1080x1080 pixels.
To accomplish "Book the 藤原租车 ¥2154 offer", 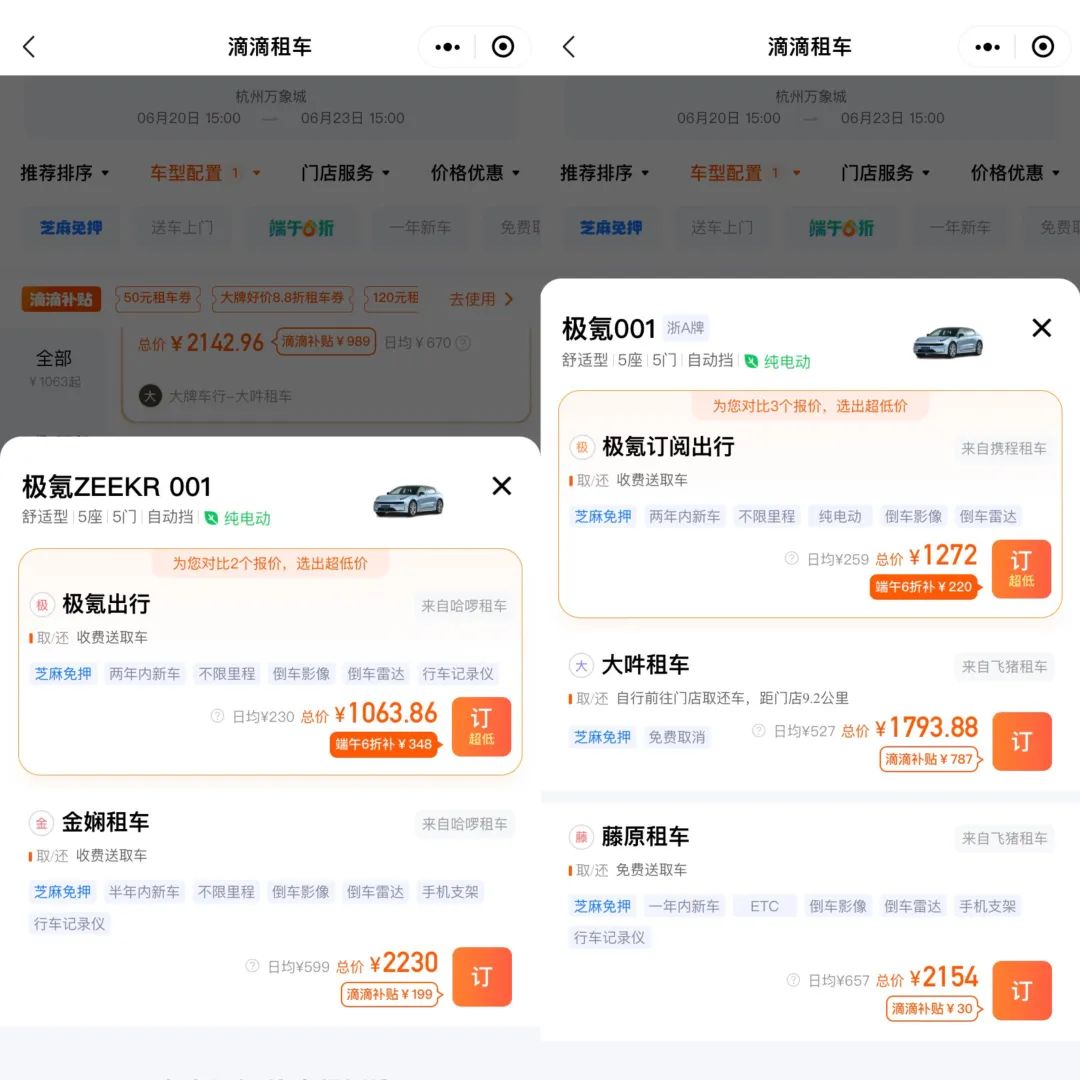I will tap(1022, 990).
